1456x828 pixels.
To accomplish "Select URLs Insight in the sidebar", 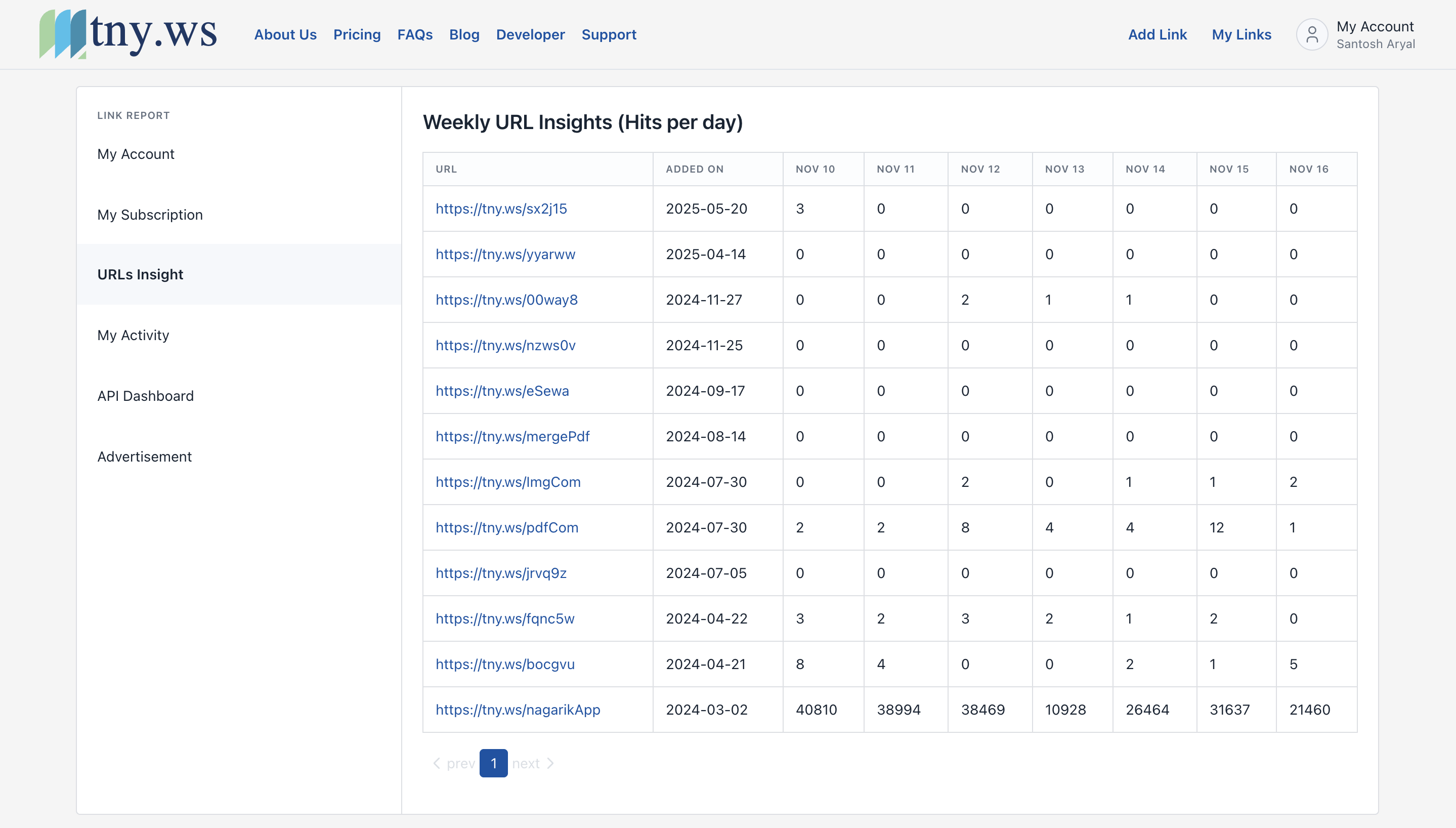I will pyautogui.click(x=140, y=274).
